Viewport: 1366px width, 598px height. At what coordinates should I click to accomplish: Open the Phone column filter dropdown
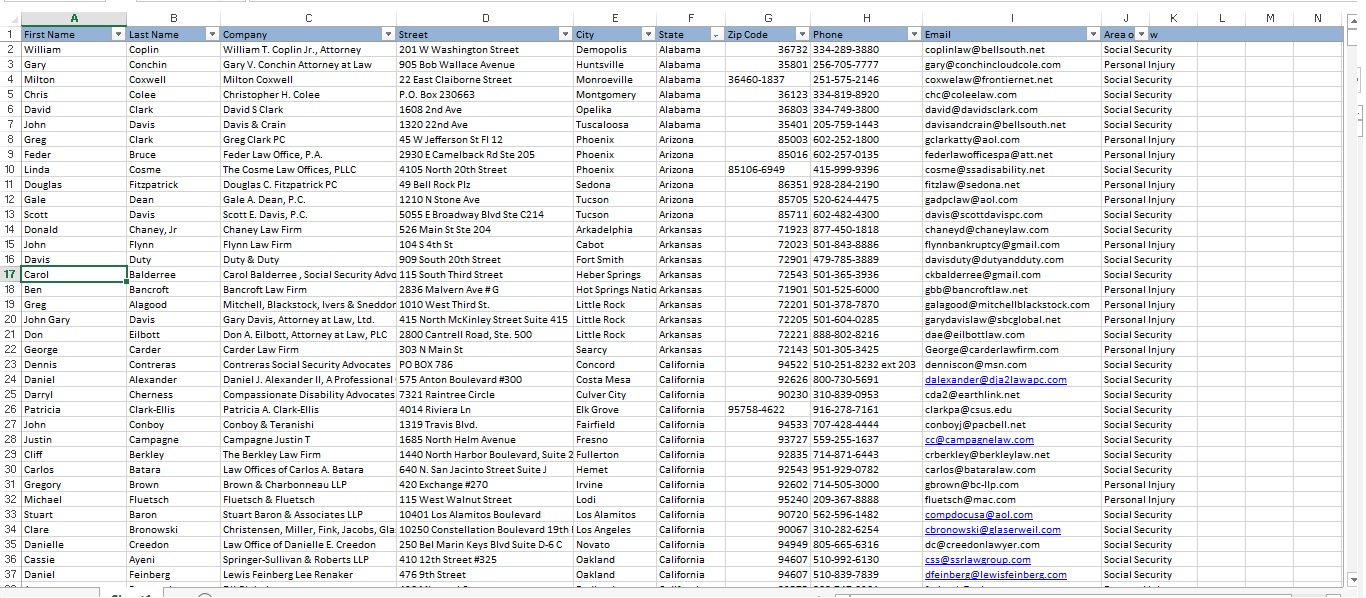[913, 35]
